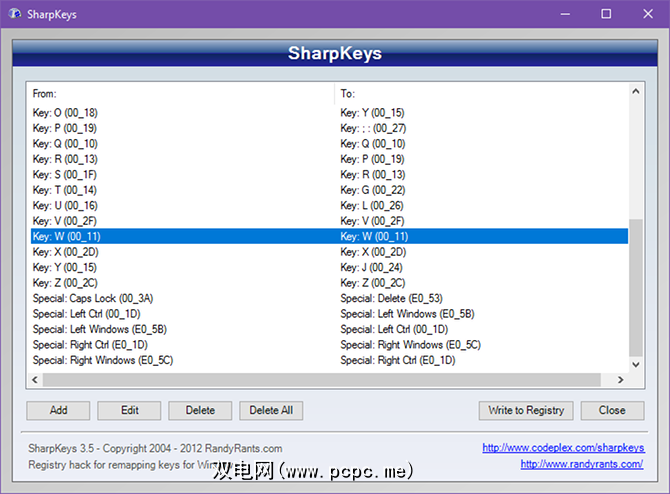Click the Edit button
The height and width of the screenshot is (494, 670).
129,410
